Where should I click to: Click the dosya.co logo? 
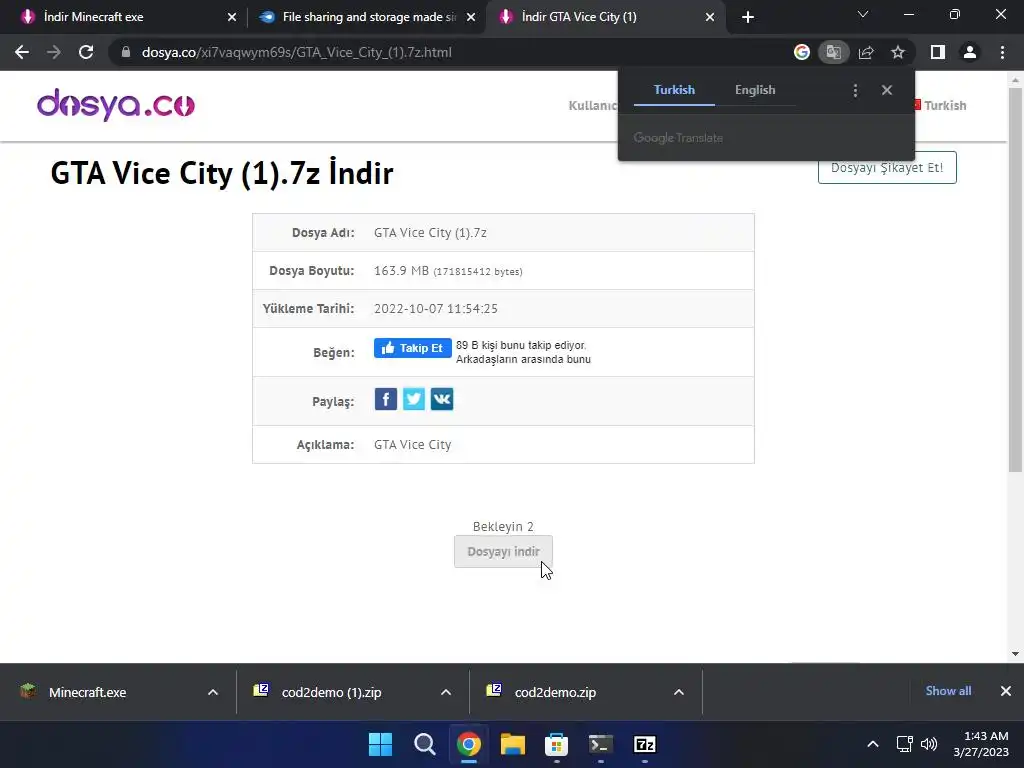pos(116,104)
